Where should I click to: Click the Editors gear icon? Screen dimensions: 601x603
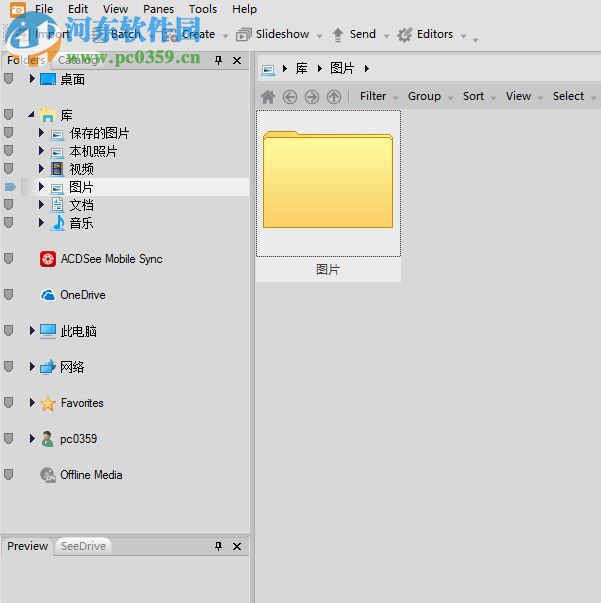point(405,35)
